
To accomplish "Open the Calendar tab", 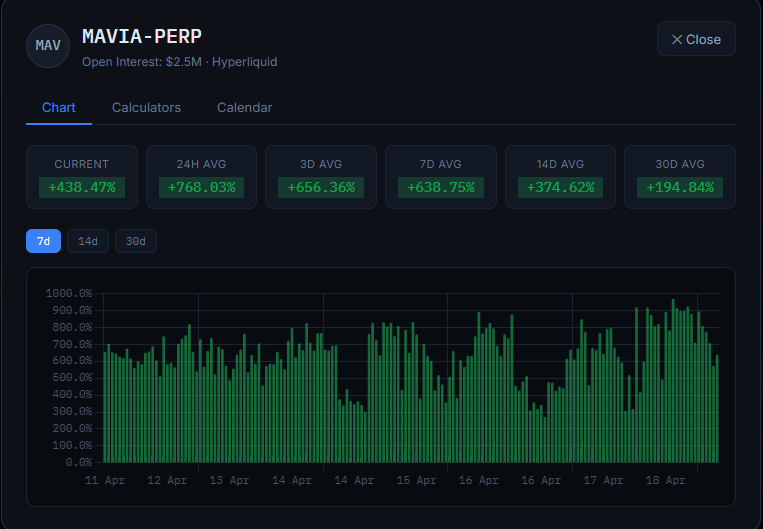I will [x=245, y=108].
